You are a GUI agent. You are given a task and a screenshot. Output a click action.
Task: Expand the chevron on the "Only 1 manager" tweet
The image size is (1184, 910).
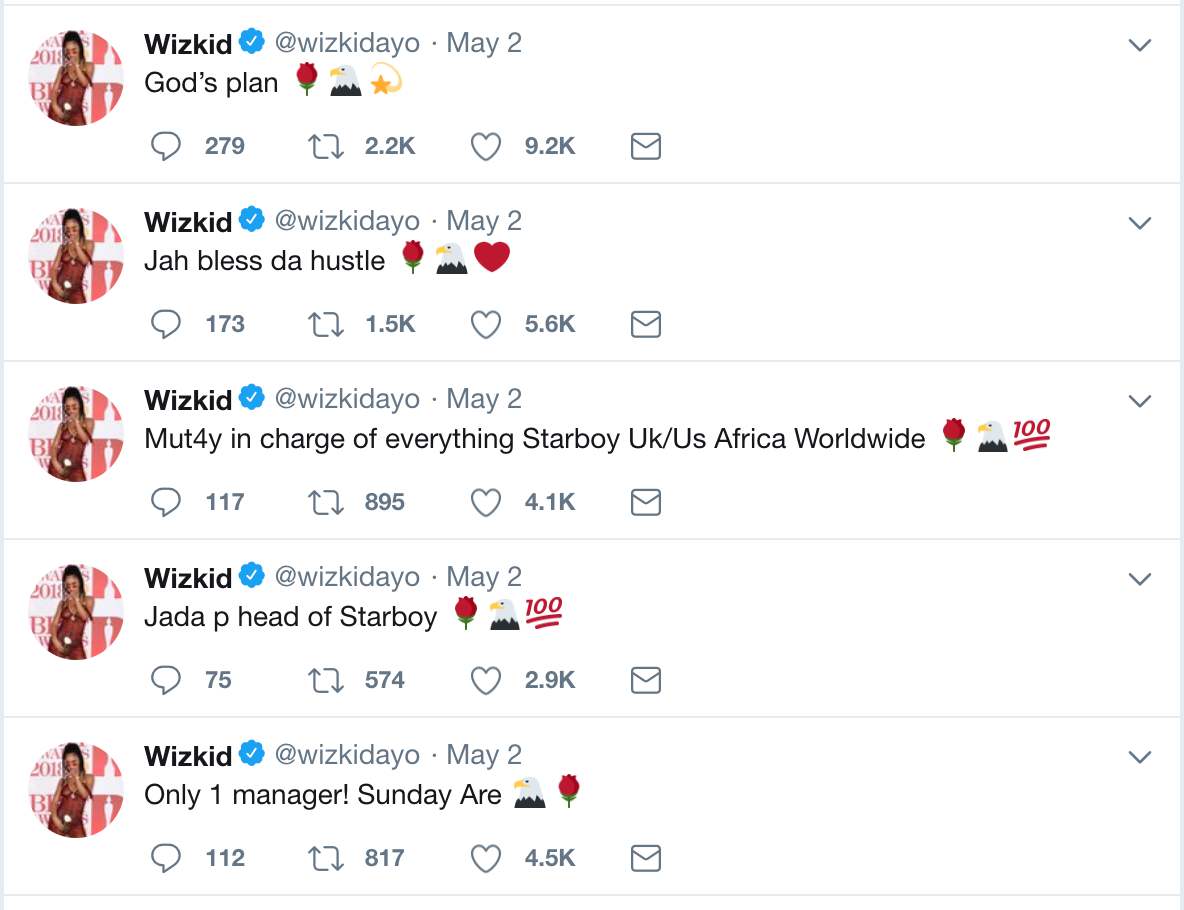coord(1139,757)
